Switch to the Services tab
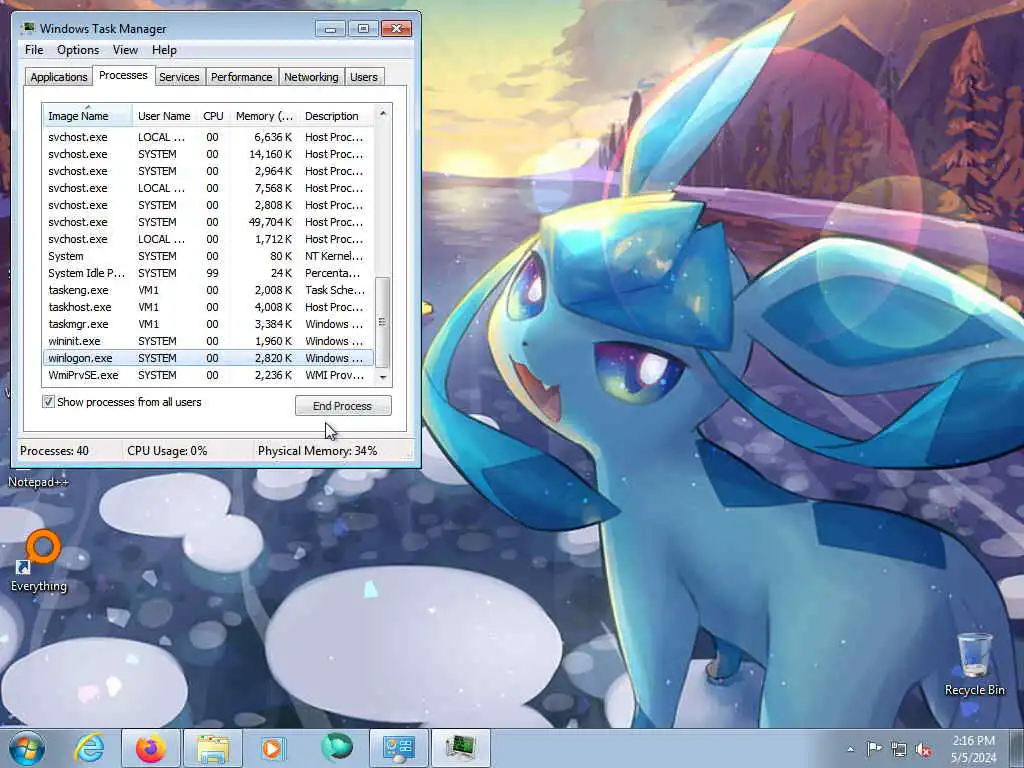Image resolution: width=1024 pixels, height=768 pixels. (179, 76)
